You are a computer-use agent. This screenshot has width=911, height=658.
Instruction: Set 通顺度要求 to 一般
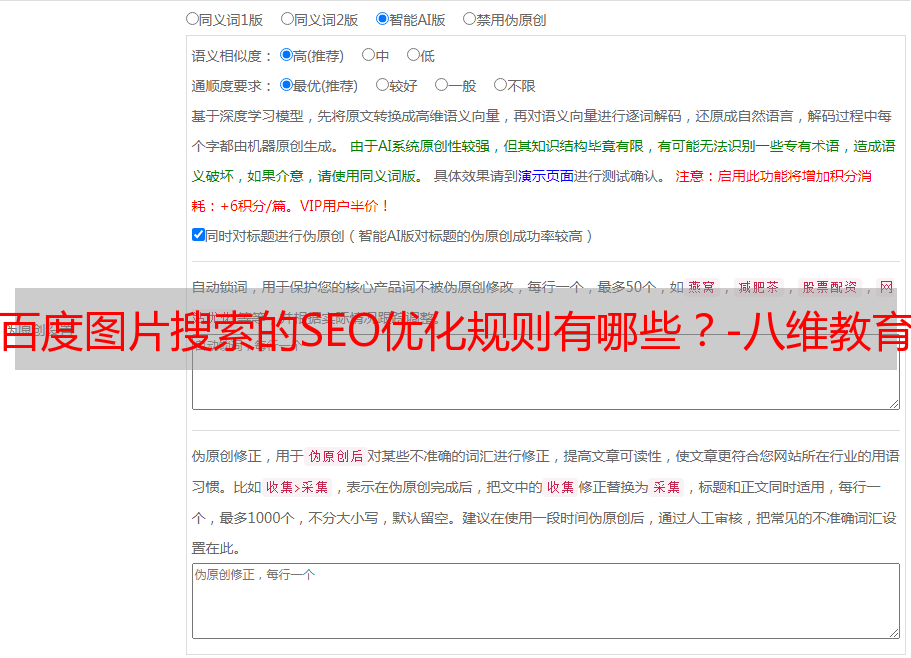pos(441,85)
